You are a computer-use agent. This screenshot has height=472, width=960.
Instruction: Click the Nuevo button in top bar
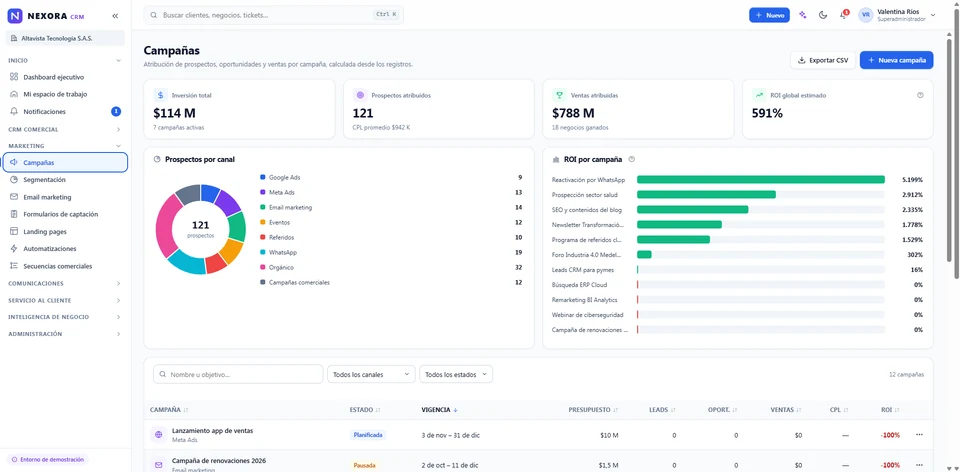tap(769, 15)
